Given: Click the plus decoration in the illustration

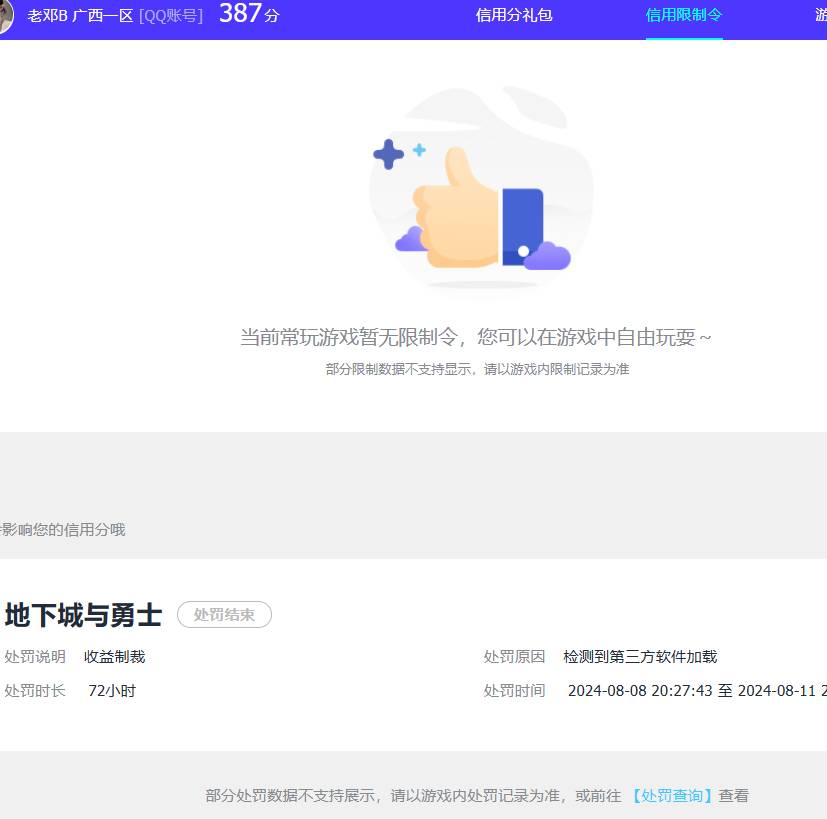Looking at the screenshot, I should coord(389,152).
